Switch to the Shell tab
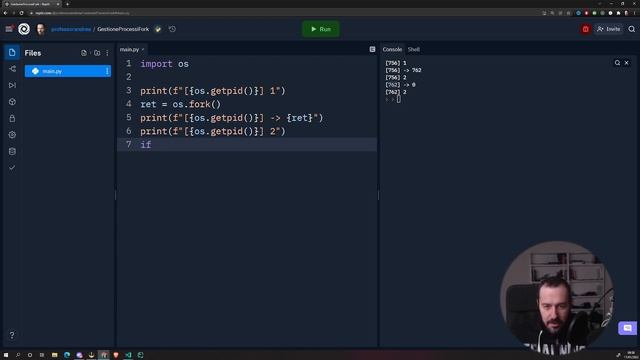Viewport: 640px width, 360px height. click(x=413, y=49)
